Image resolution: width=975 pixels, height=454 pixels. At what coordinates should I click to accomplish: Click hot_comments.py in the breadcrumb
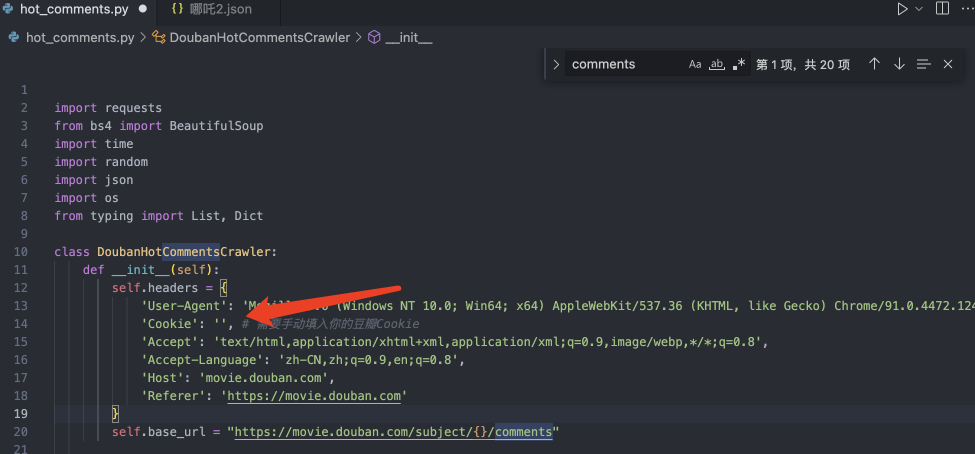point(80,37)
